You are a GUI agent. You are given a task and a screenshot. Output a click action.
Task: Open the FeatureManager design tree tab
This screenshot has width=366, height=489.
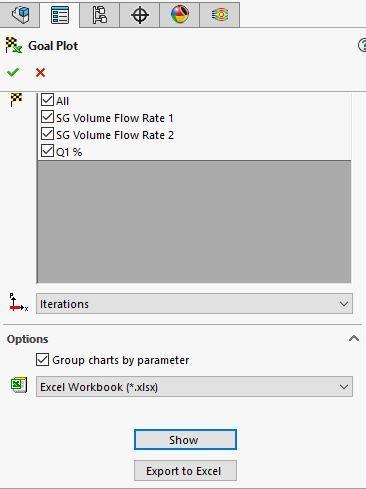click(x=20, y=15)
